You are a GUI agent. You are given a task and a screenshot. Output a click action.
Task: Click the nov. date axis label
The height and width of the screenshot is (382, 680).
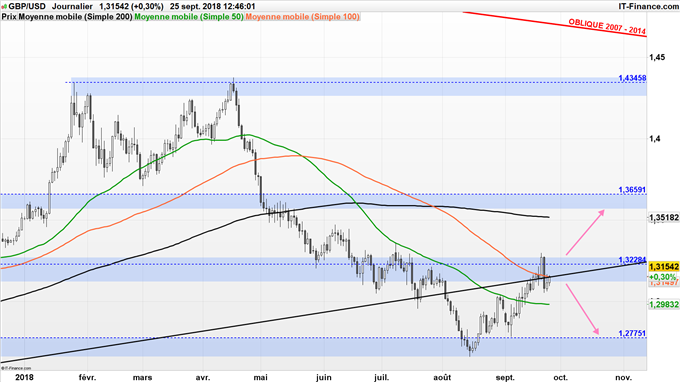[x=624, y=378]
